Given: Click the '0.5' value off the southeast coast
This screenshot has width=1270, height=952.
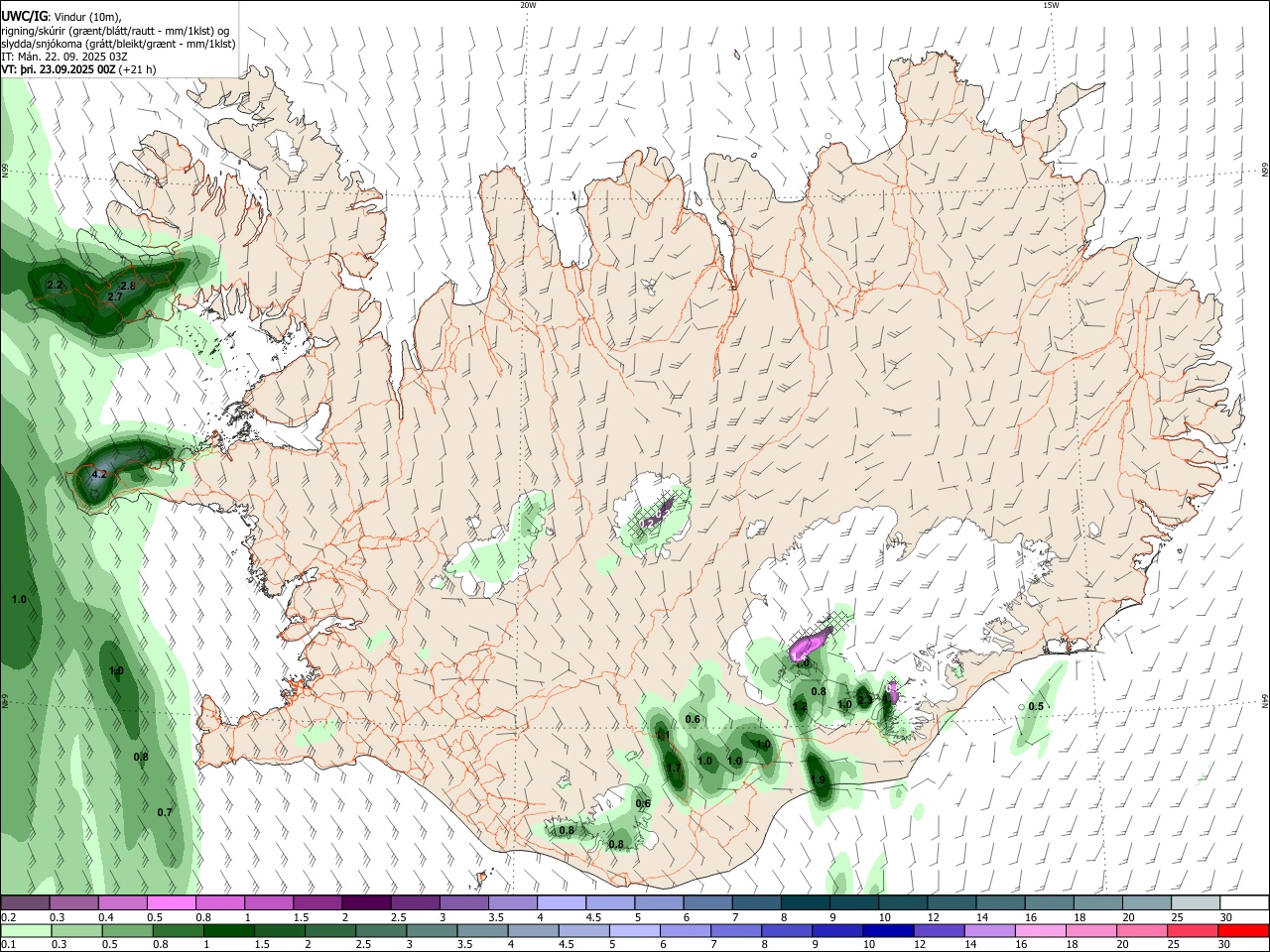Looking at the screenshot, I should click(x=1036, y=706).
